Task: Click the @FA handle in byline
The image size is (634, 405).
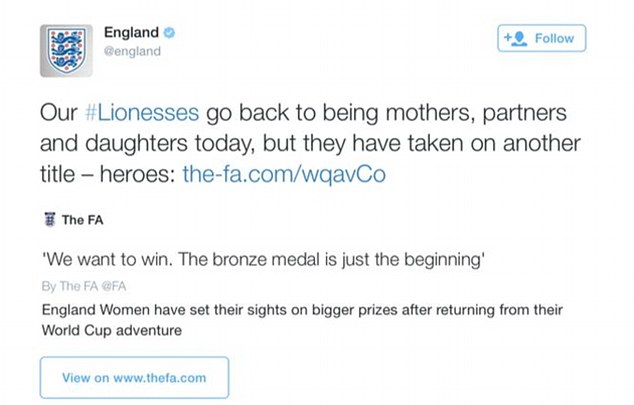Action: [114, 286]
